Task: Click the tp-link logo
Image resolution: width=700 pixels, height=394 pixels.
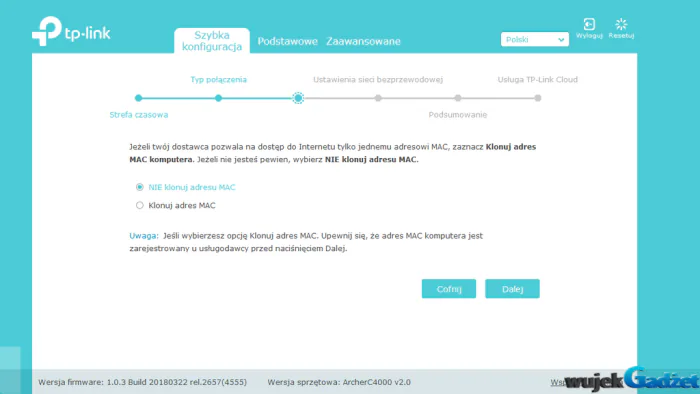Action: pos(71,31)
